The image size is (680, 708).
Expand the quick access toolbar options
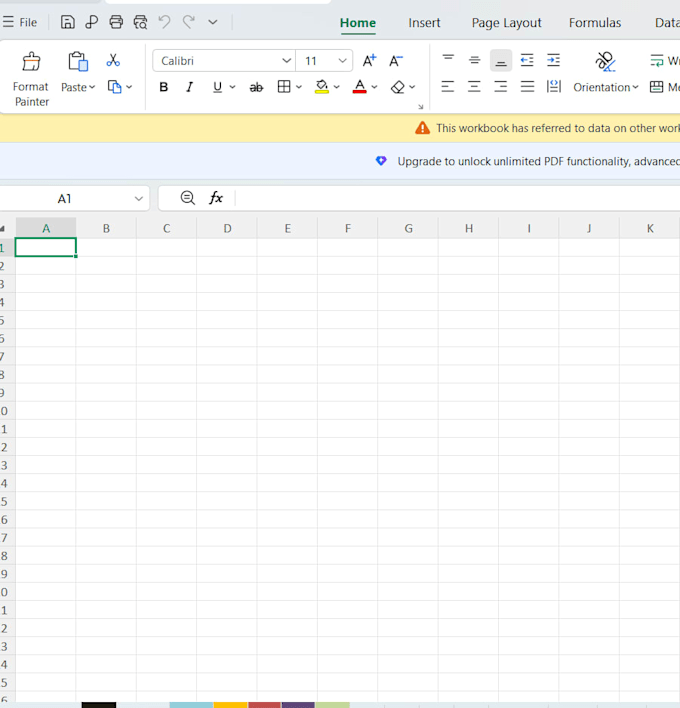pos(213,22)
